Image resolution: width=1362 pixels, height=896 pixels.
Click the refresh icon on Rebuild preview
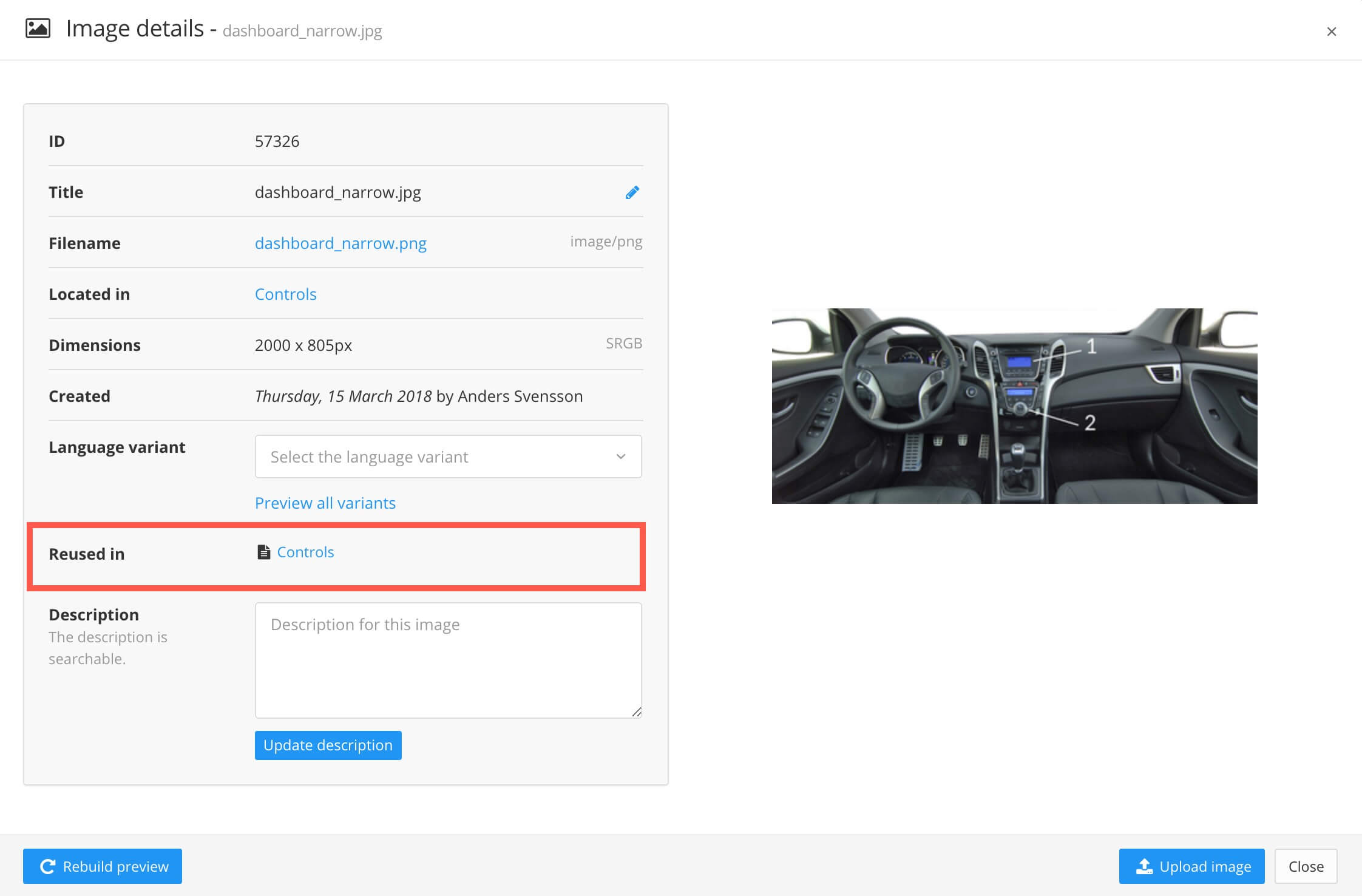point(48,866)
